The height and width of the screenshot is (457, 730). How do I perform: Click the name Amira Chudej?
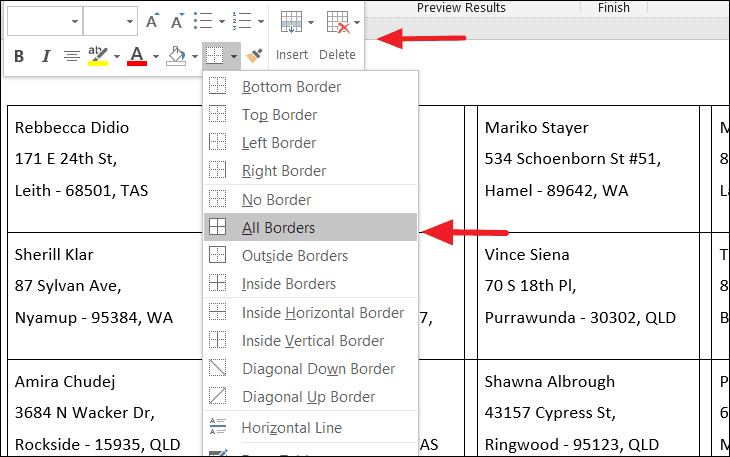pyautogui.click(x=65, y=382)
